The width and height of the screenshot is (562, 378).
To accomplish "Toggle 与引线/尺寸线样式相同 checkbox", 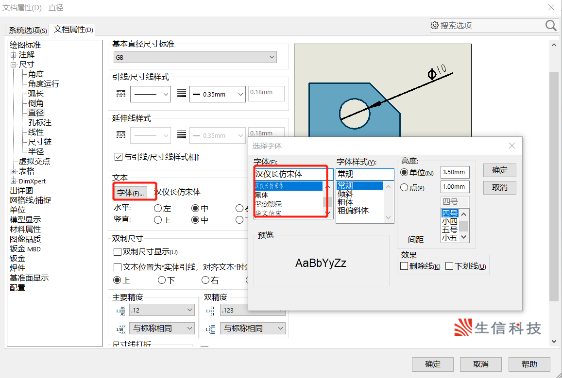I will [x=118, y=157].
